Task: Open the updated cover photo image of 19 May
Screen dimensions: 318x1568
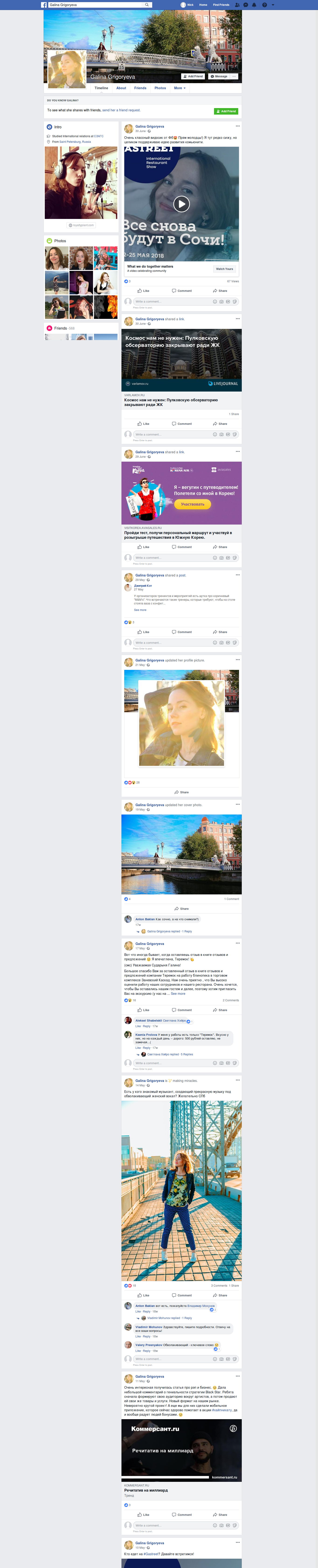Action: (x=182, y=854)
